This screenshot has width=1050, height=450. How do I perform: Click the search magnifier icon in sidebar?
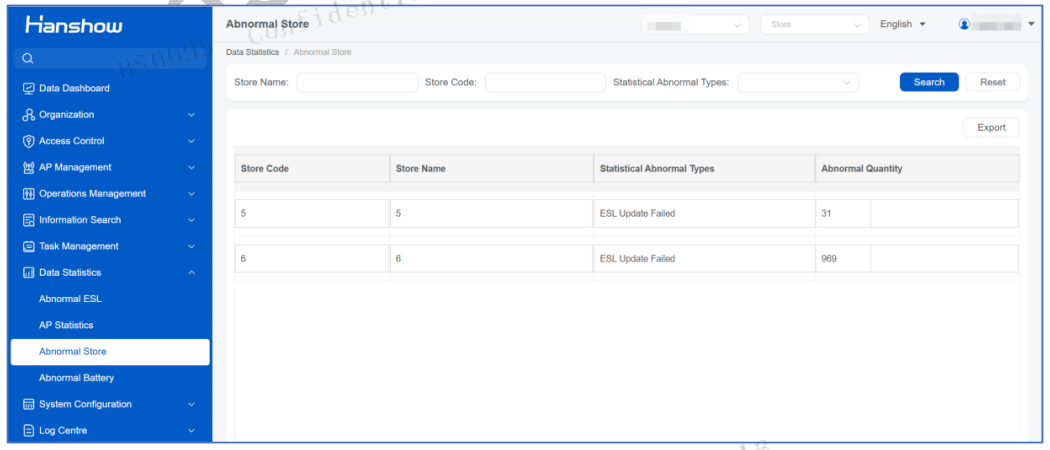point(27,58)
